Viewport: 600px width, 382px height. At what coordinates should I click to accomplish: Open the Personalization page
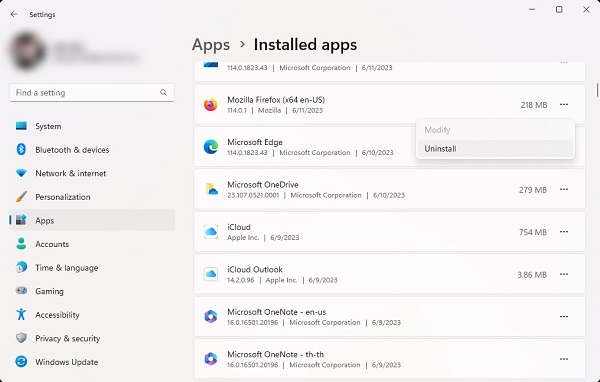pos(92,197)
